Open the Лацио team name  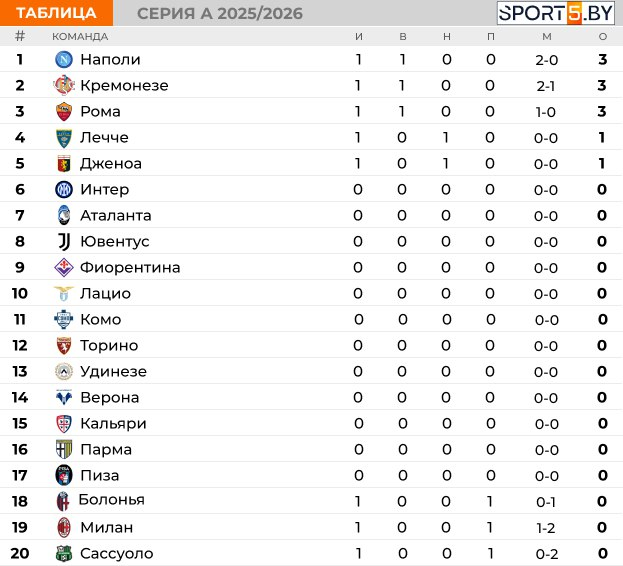click(105, 293)
